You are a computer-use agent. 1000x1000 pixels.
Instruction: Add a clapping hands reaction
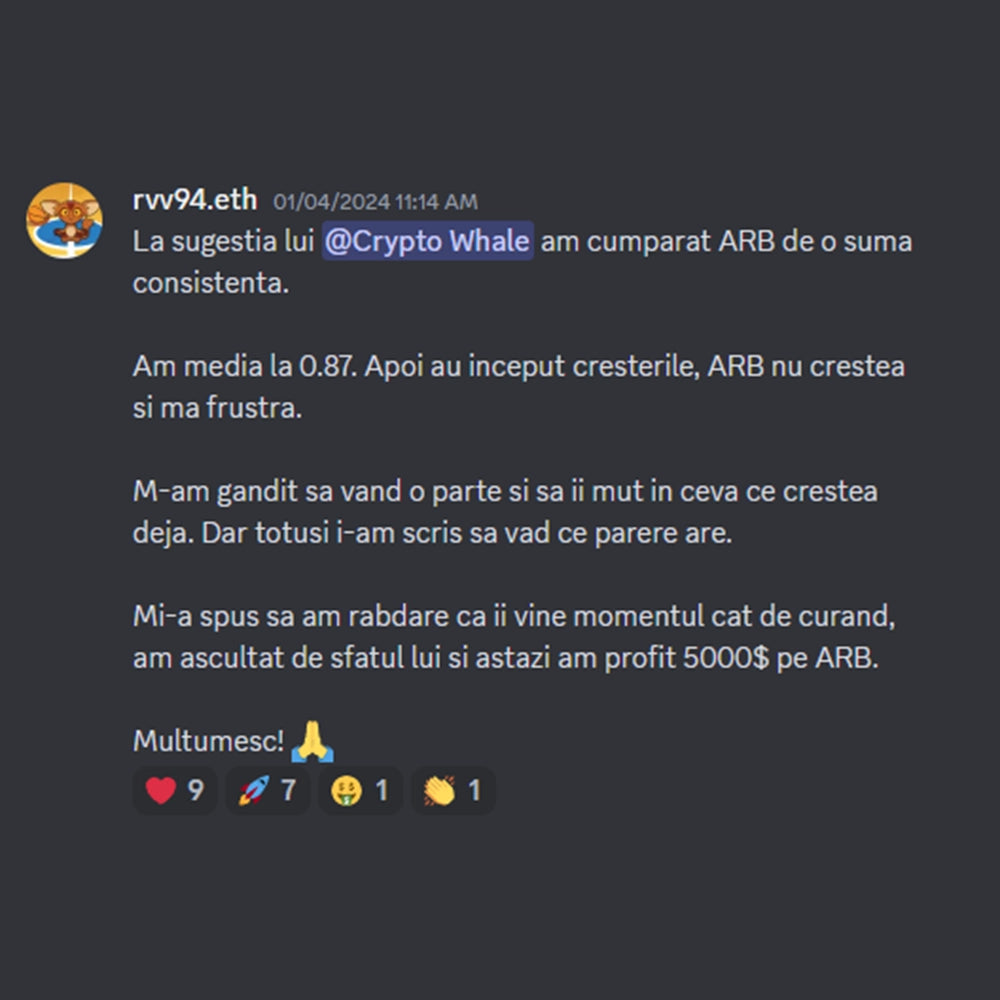tap(453, 791)
